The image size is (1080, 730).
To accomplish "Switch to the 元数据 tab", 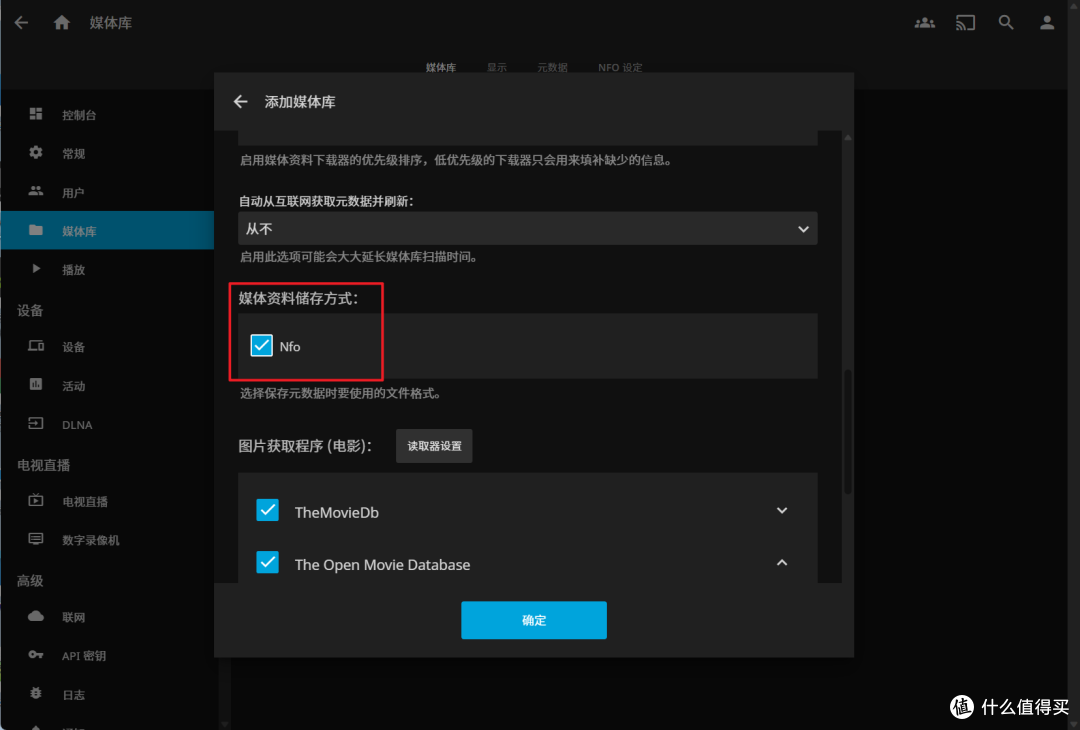I will pos(552,67).
